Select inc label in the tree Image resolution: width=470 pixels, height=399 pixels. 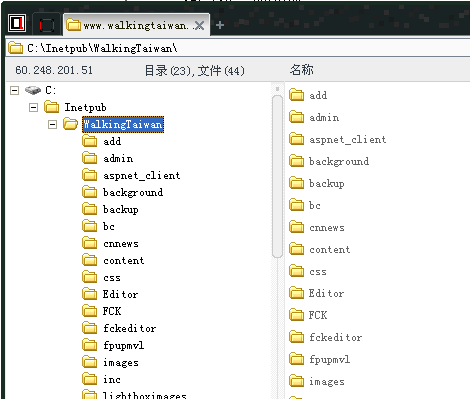pos(112,379)
